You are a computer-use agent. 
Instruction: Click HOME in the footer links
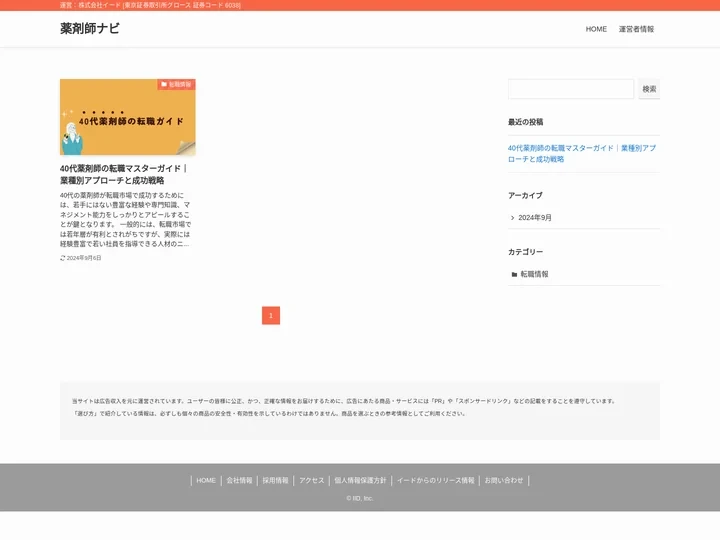(x=206, y=480)
